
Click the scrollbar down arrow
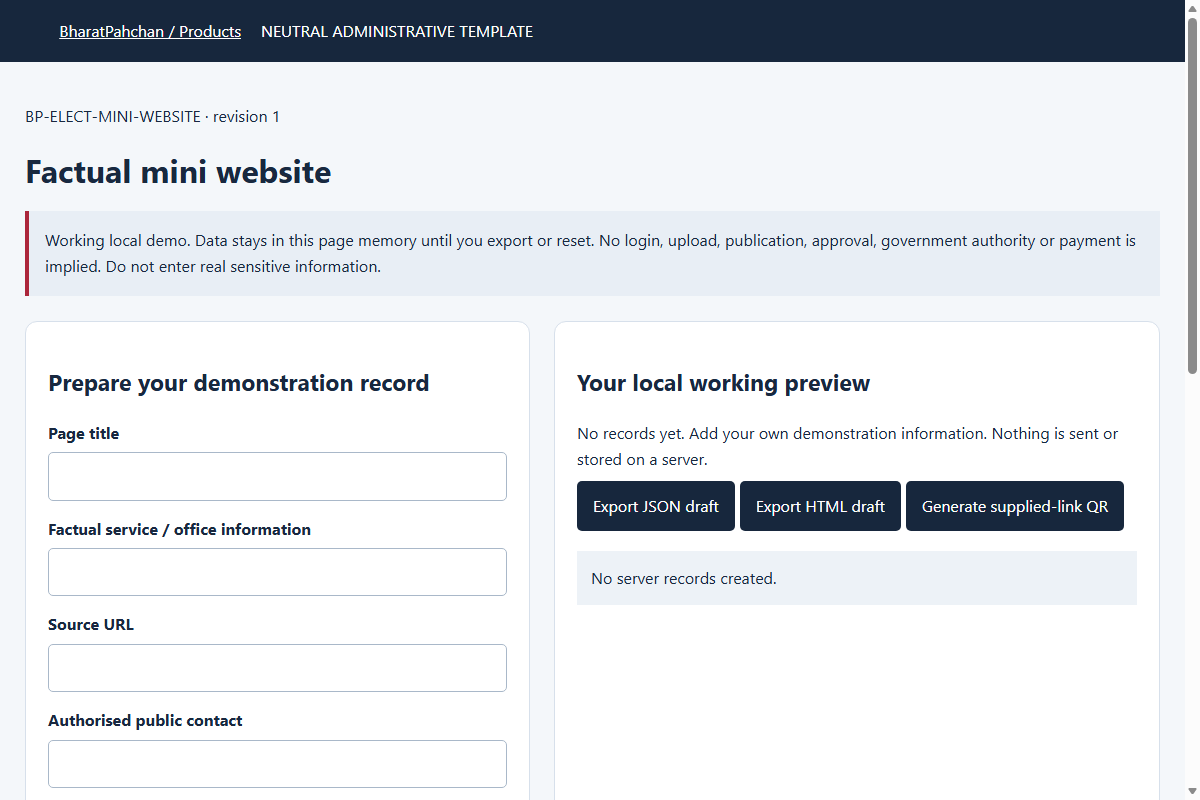click(x=1191, y=791)
